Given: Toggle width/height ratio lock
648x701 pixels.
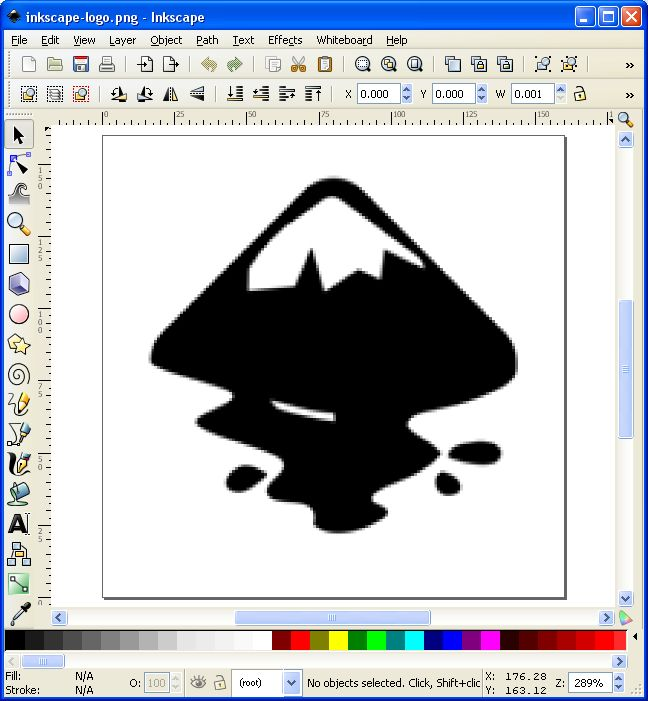Looking at the screenshot, I should click(x=579, y=93).
